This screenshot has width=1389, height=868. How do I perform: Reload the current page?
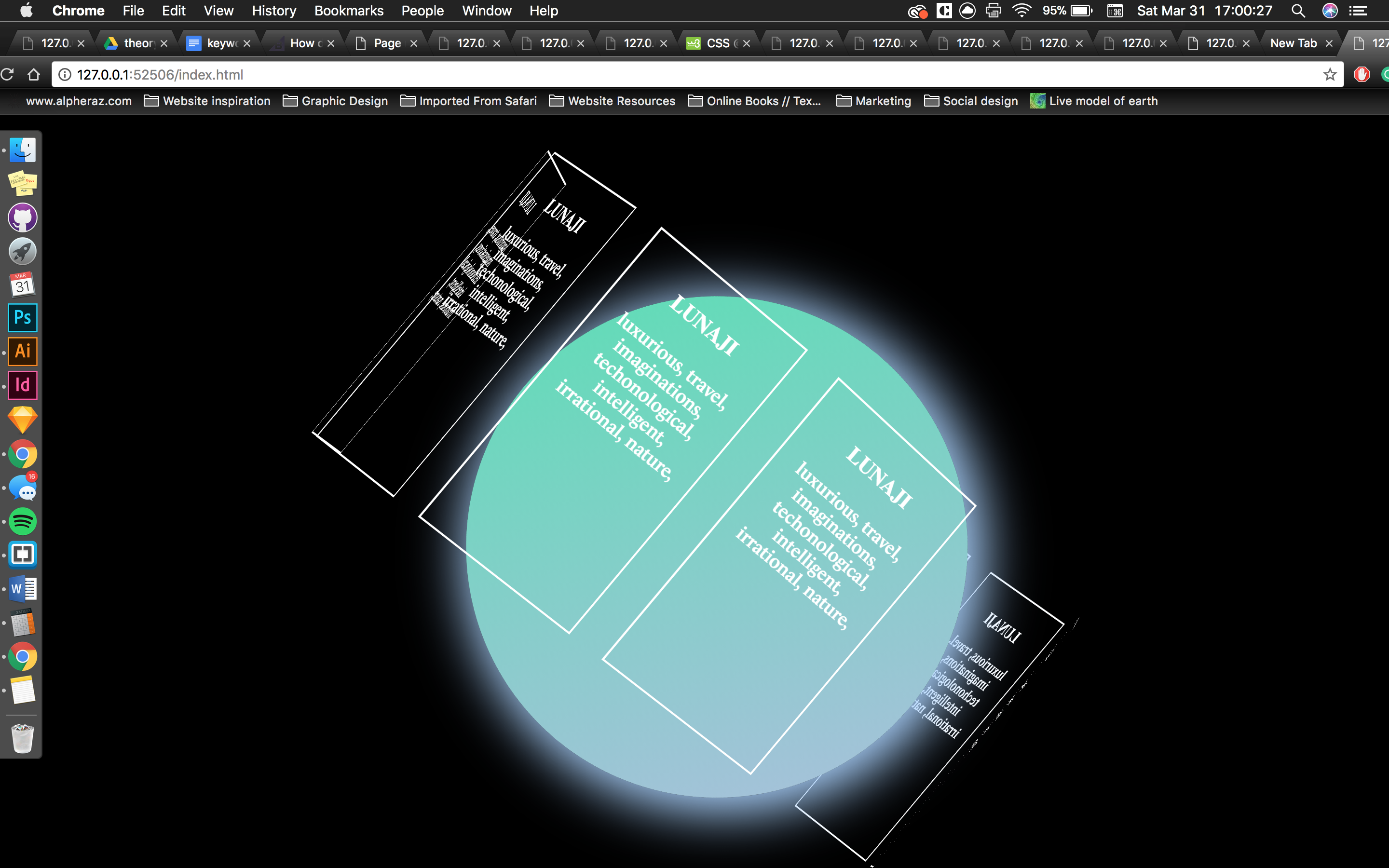tap(7, 75)
